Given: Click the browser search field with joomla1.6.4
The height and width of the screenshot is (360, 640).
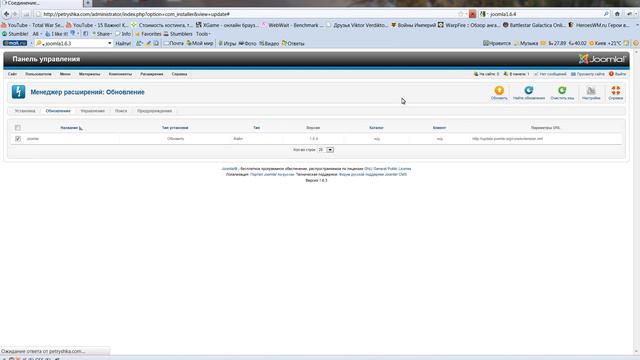Looking at the screenshot, I should (545, 14).
